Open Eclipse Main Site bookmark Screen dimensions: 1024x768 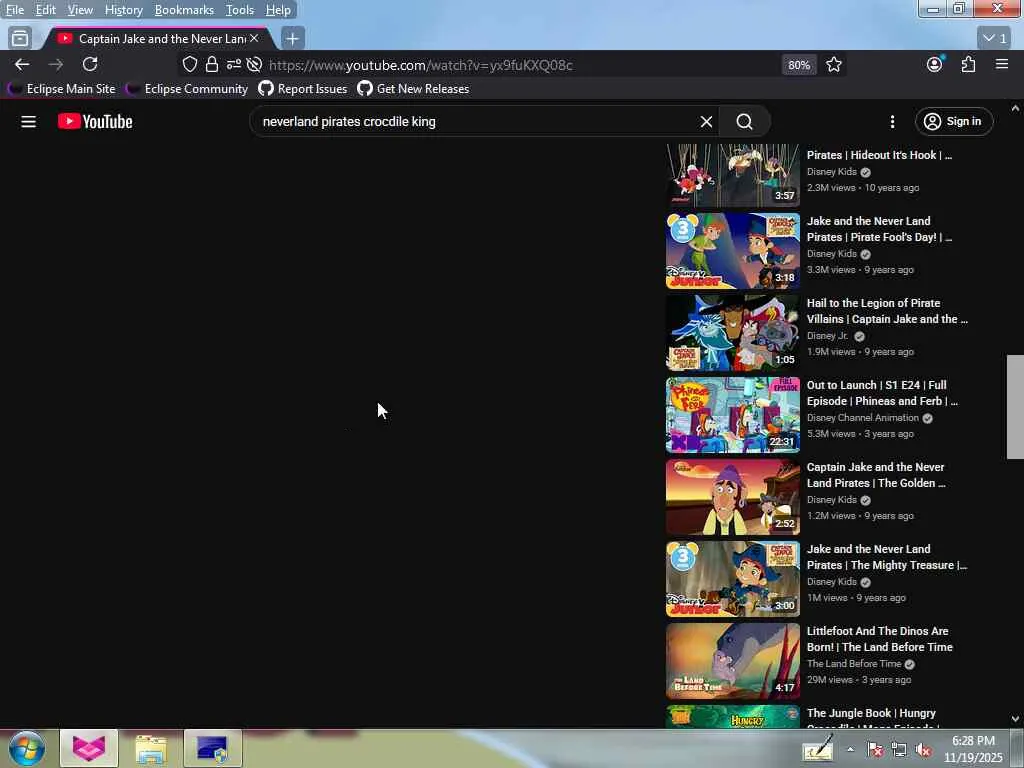click(63, 89)
